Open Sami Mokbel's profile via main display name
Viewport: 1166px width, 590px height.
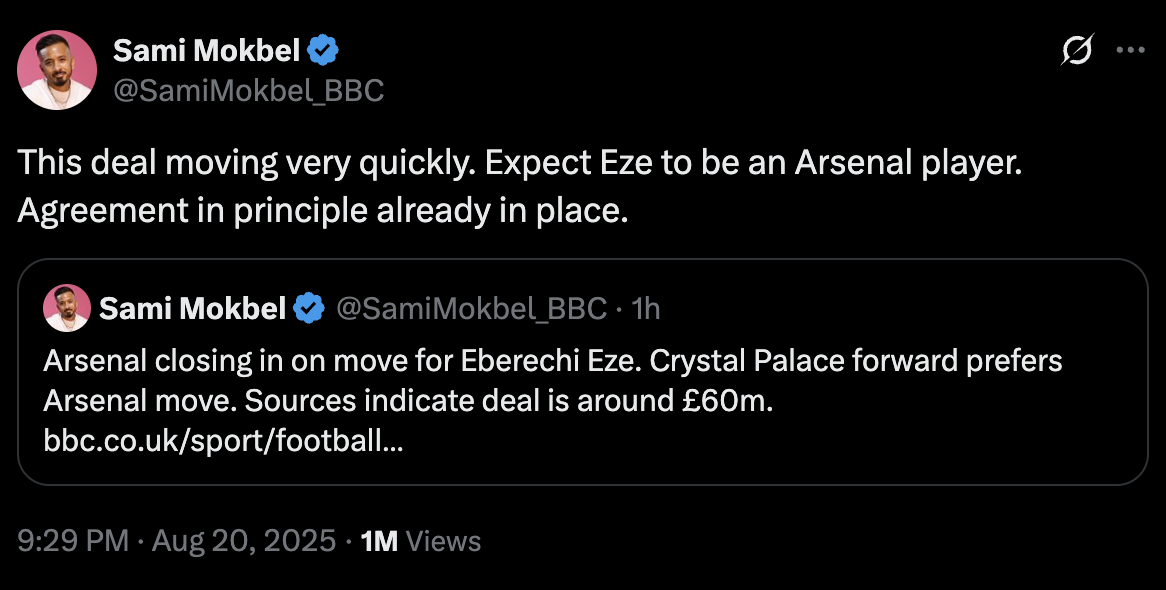click(206, 48)
